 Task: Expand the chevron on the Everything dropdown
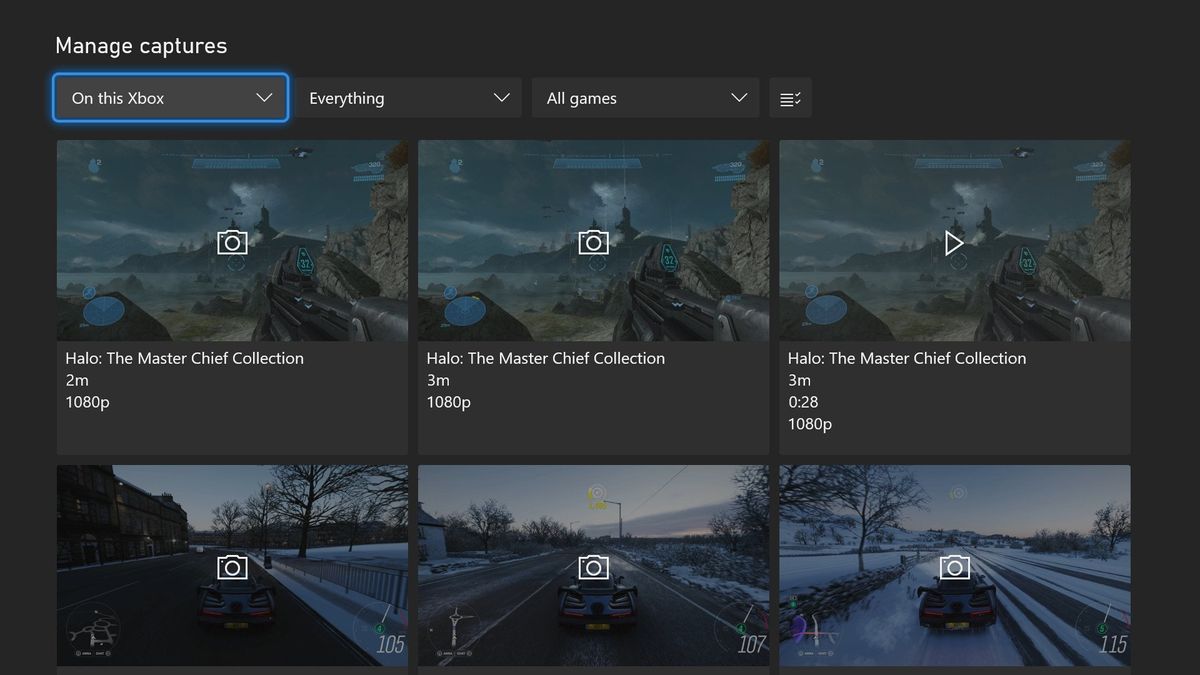pos(501,97)
